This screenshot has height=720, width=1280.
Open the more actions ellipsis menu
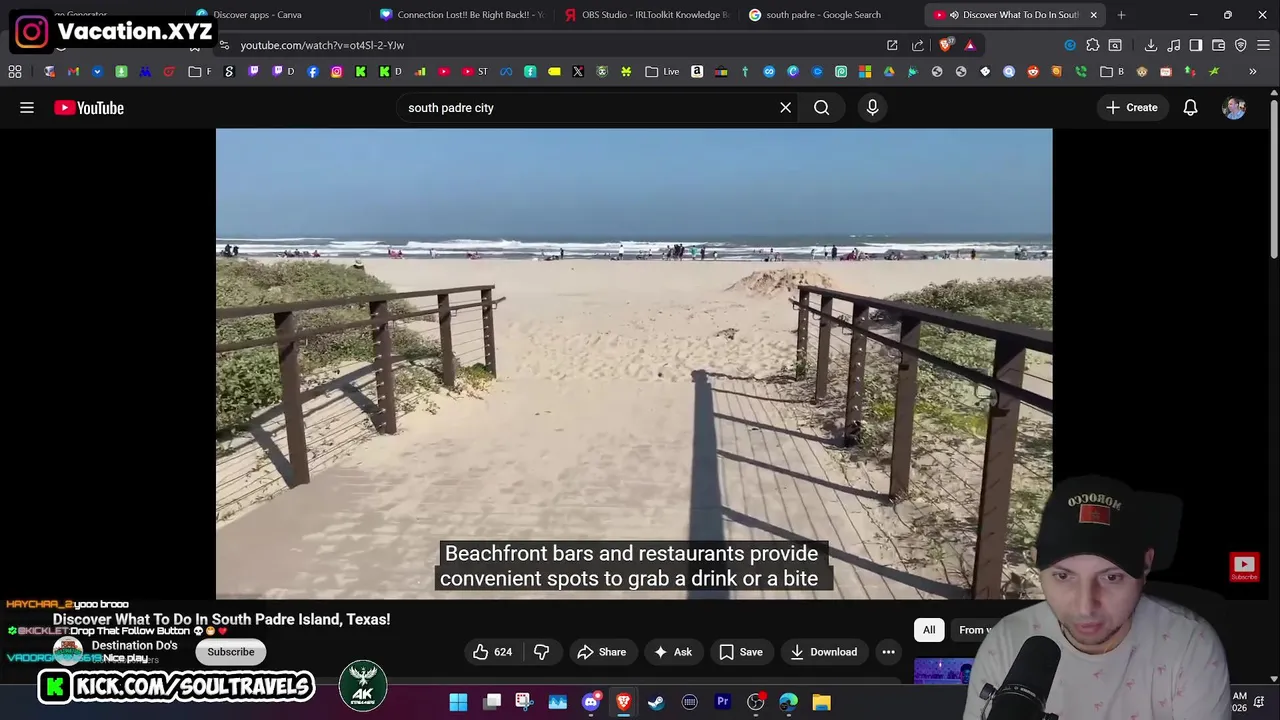(x=888, y=652)
